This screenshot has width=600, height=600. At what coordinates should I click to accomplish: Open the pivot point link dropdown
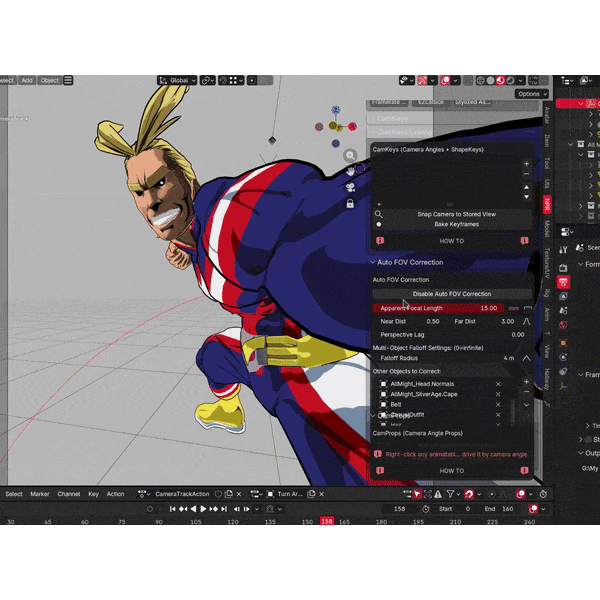[208, 80]
